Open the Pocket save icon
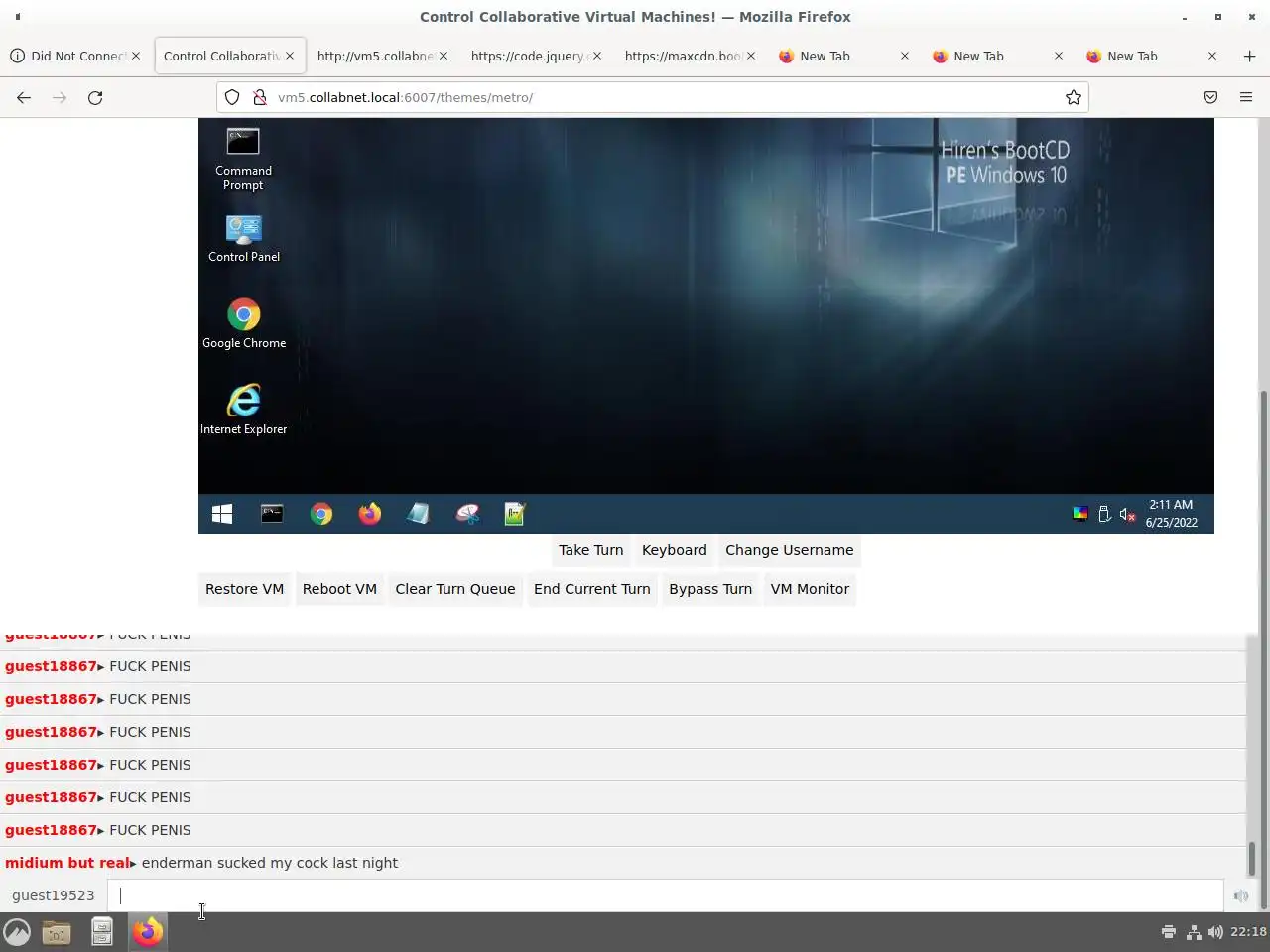Viewport: 1270px width, 952px height. tap(1210, 97)
